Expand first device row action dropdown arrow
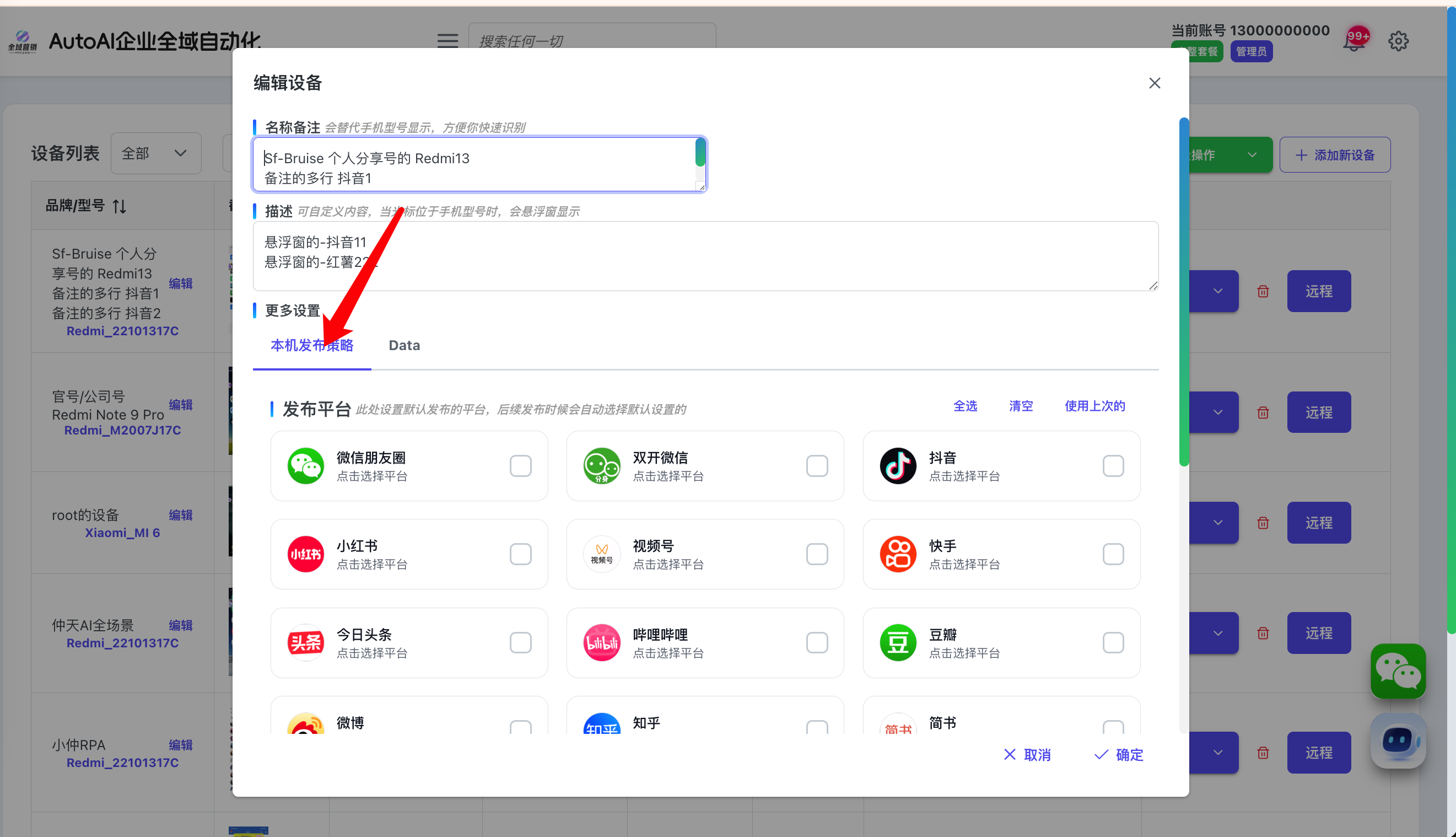 coord(1217,291)
